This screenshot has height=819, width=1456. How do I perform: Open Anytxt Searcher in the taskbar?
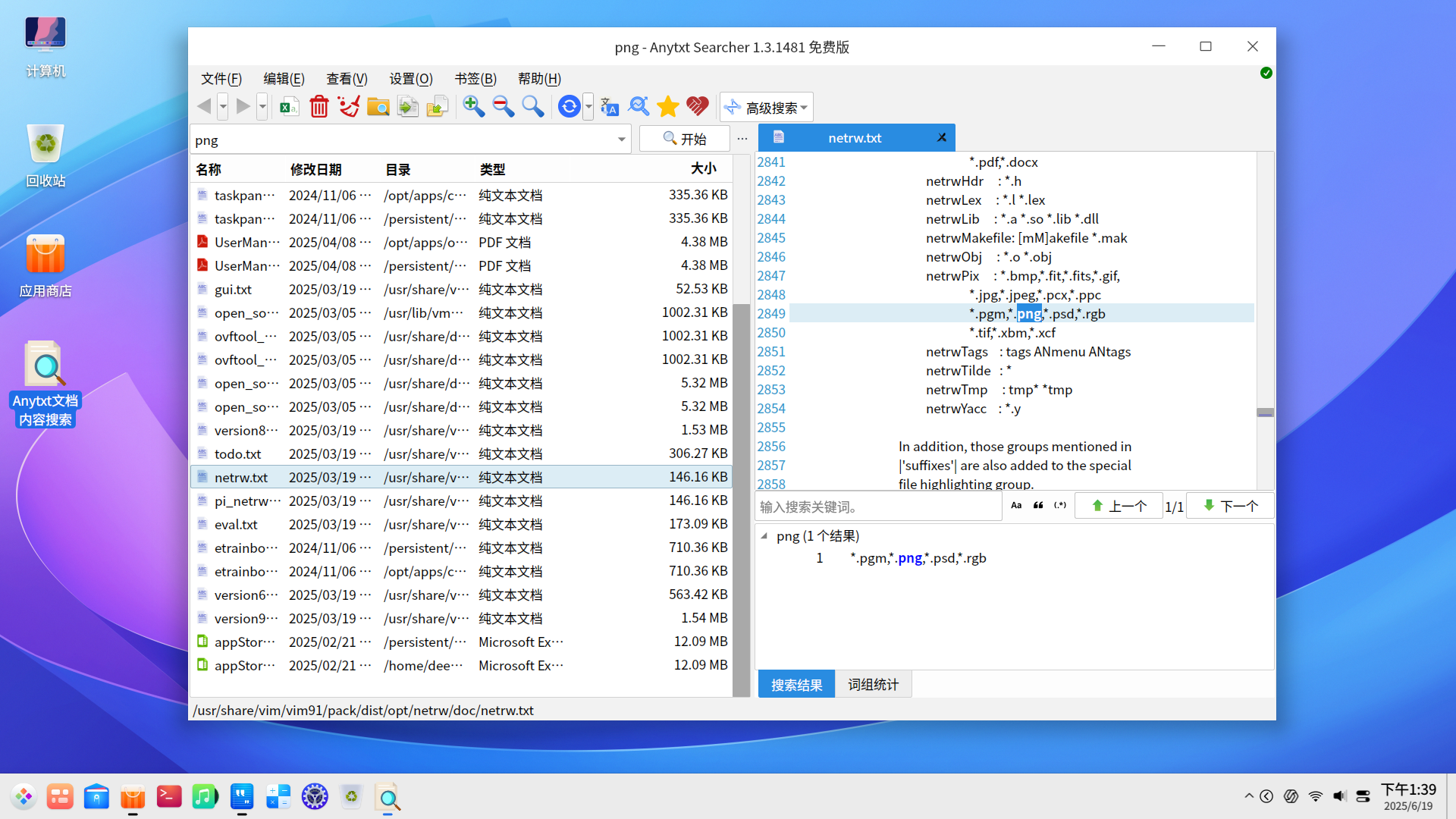click(388, 797)
